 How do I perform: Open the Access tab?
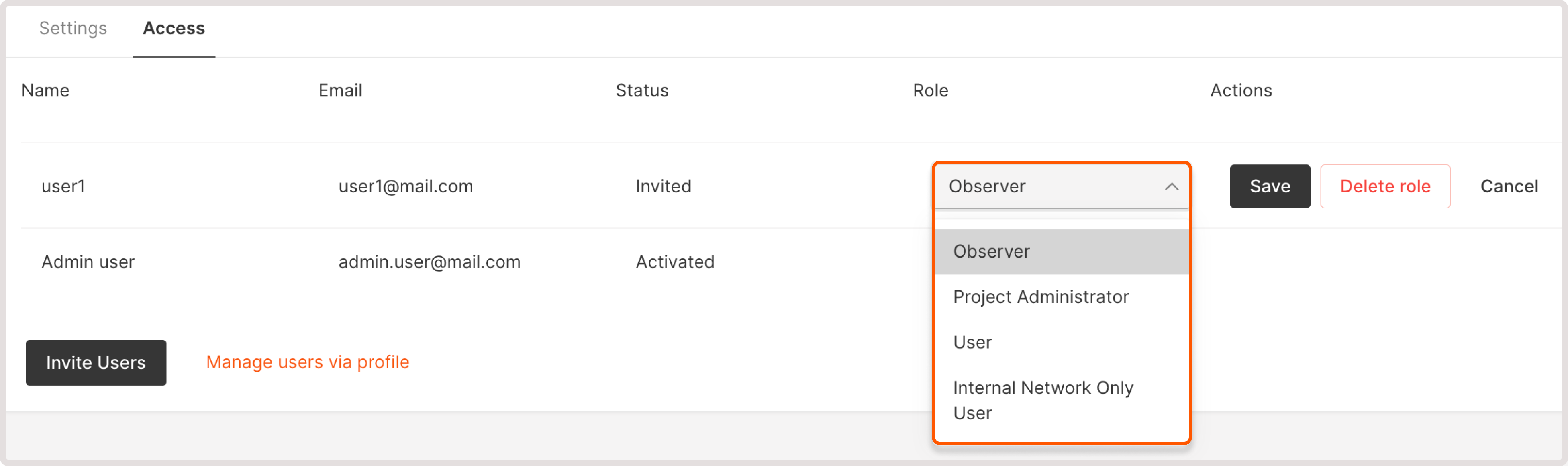174,28
